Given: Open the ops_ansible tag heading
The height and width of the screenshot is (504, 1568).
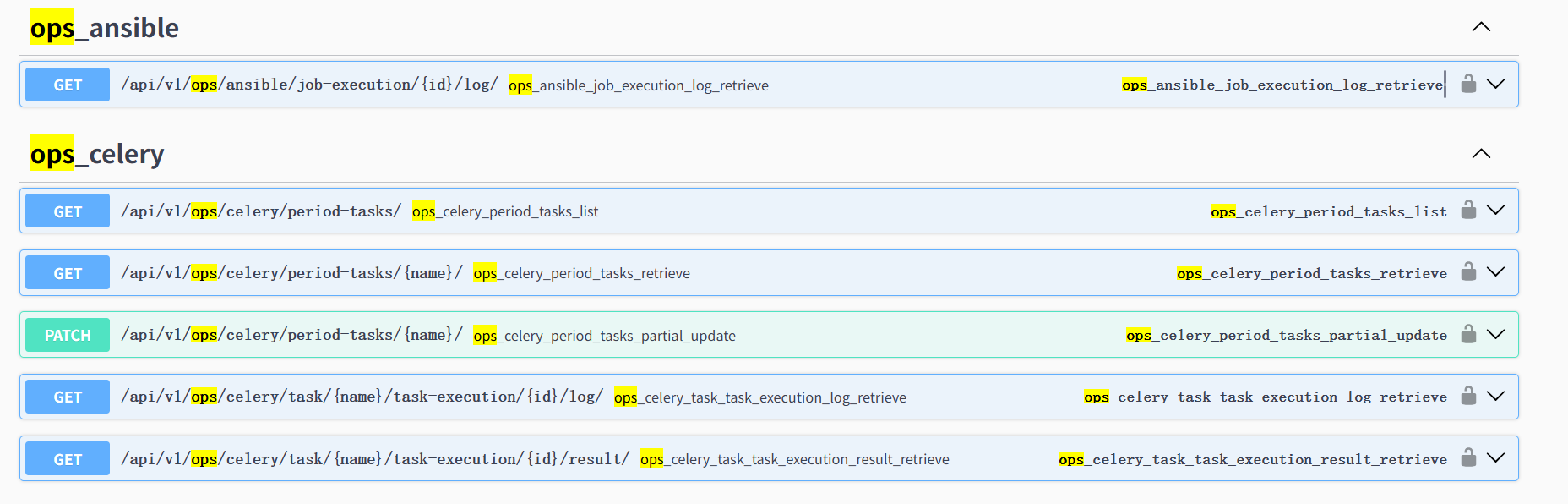Looking at the screenshot, I should point(105,28).
